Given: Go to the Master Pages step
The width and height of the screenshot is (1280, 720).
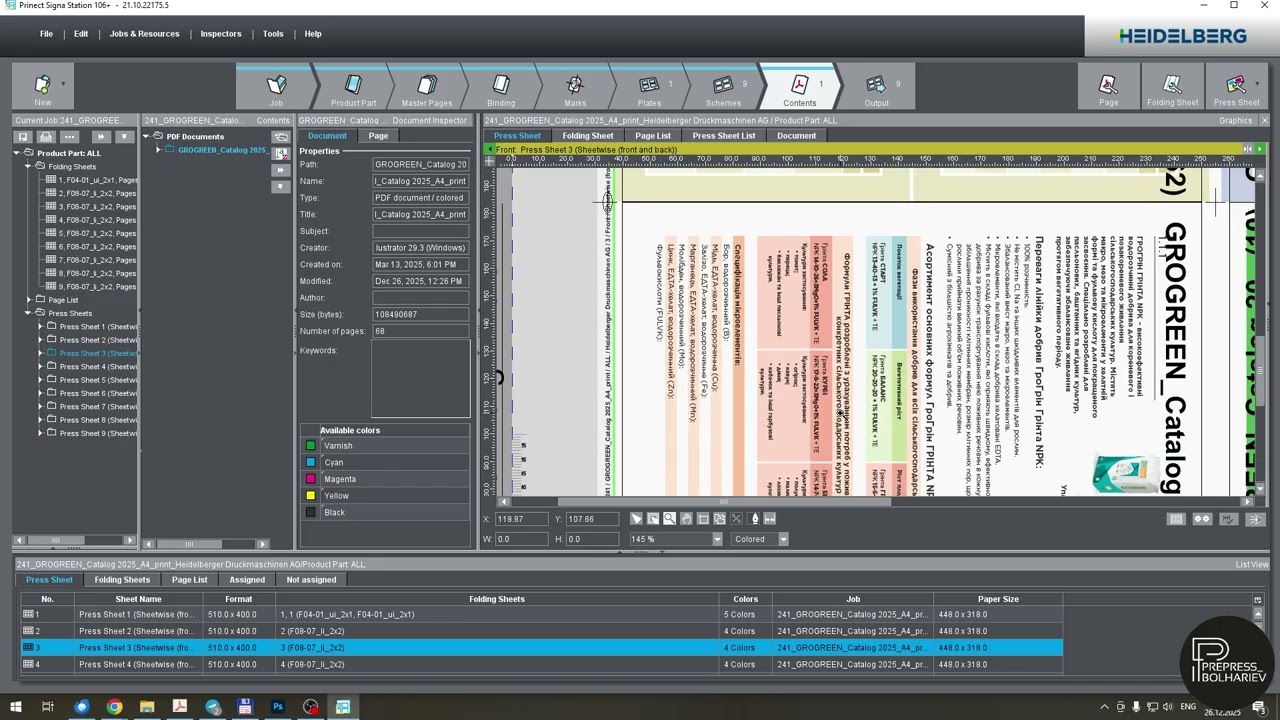Looking at the screenshot, I should point(427,87).
